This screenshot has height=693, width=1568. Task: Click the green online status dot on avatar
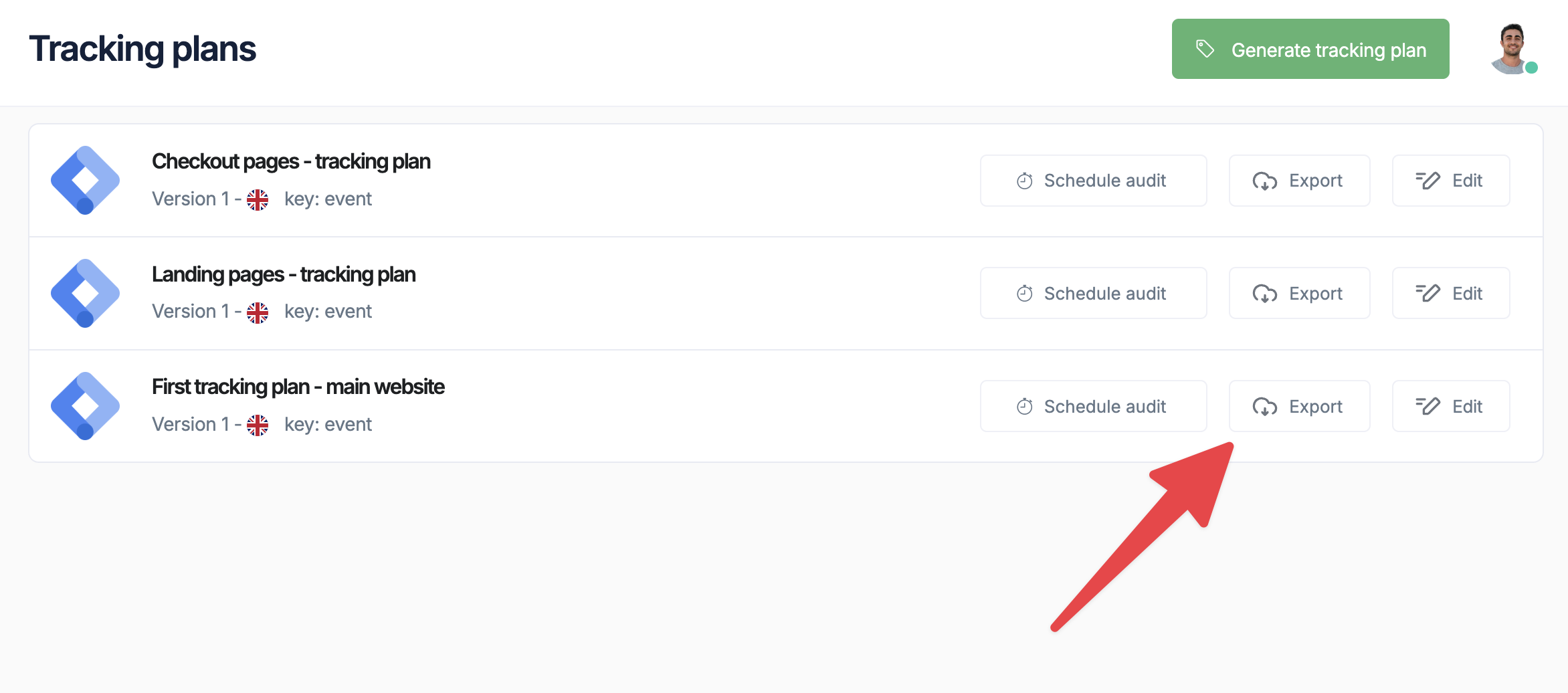[x=1533, y=67]
